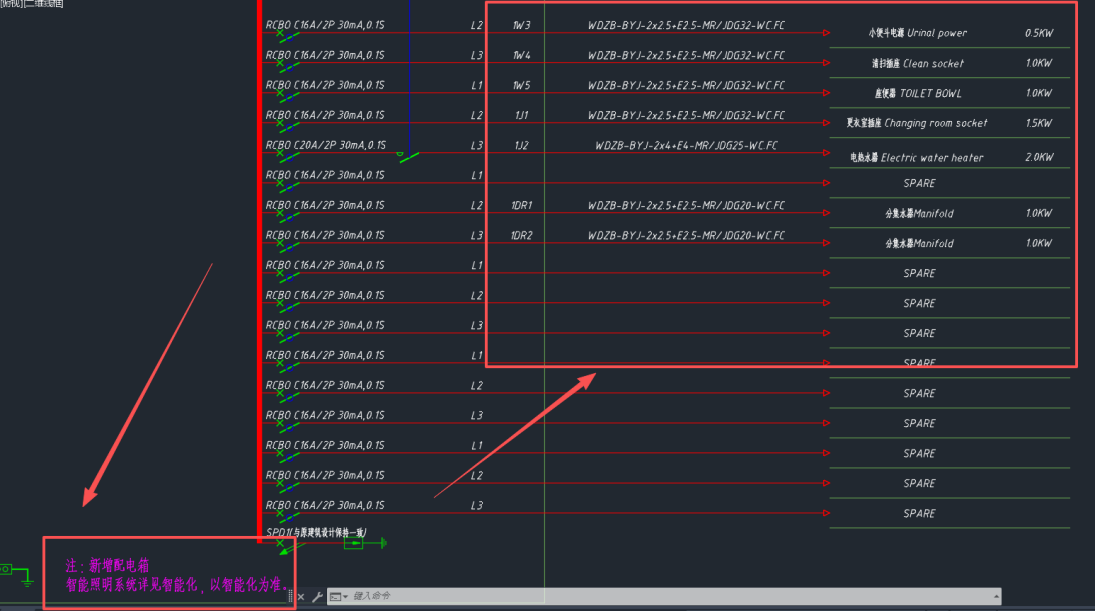Select the Changing room socket label
The height and width of the screenshot is (611, 1095).
917,123
